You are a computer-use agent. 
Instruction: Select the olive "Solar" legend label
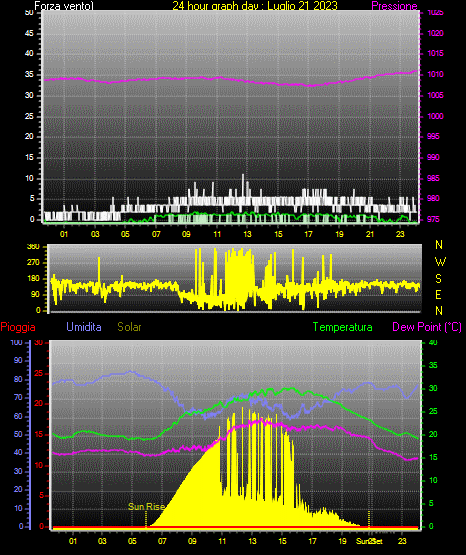[x=129, y=327]
